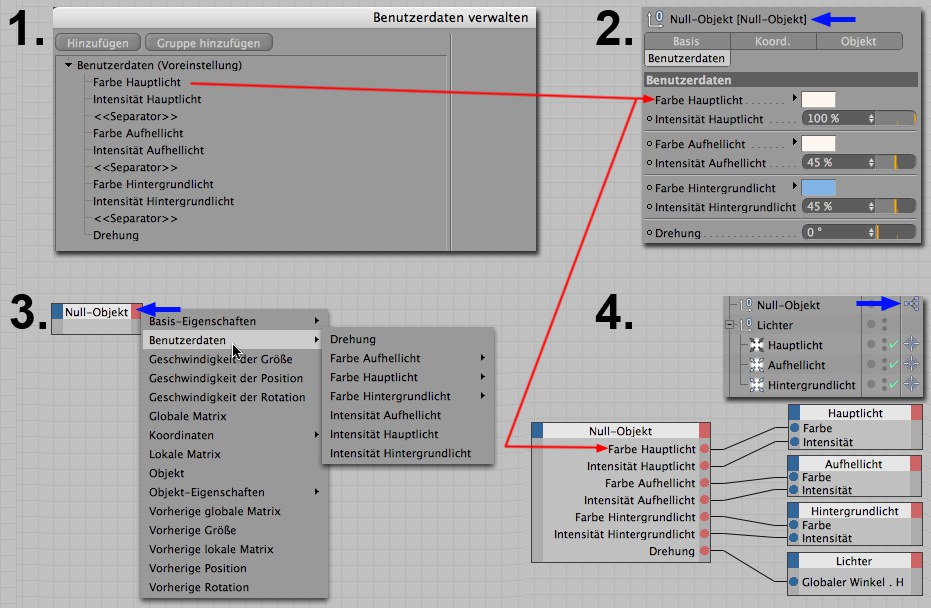931x608 pixels.
Task: Click the blue input corner of the Lichter node
Action: tap(793, 560)
